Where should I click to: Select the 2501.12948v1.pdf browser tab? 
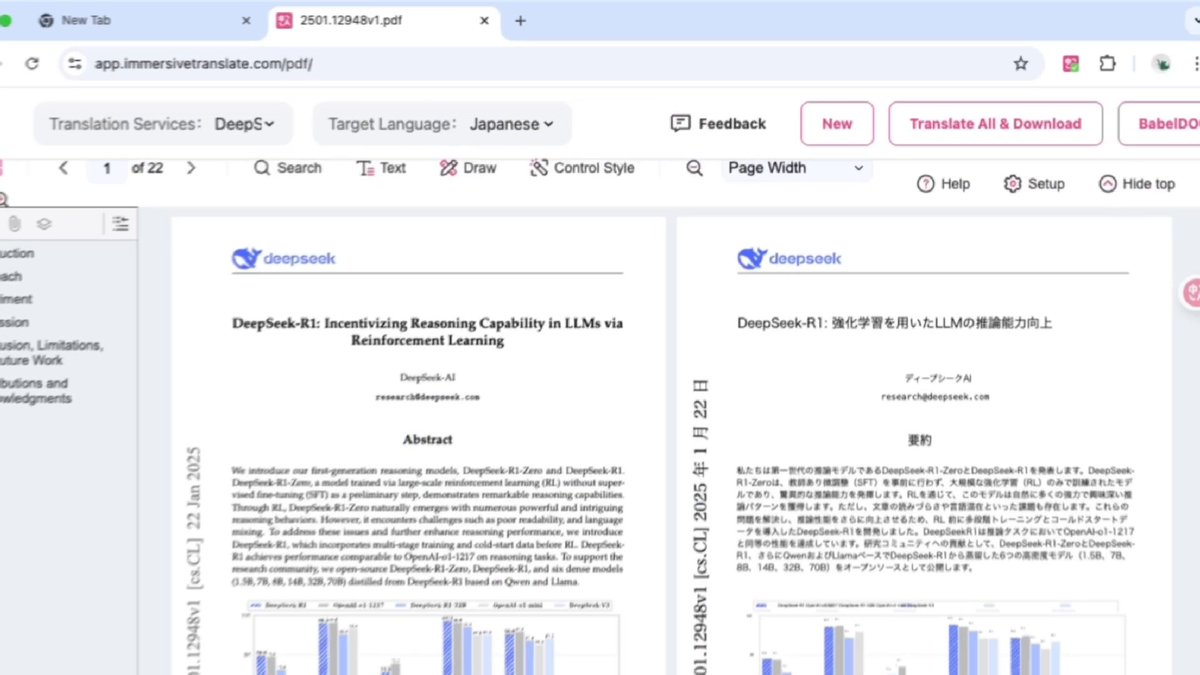384,20
